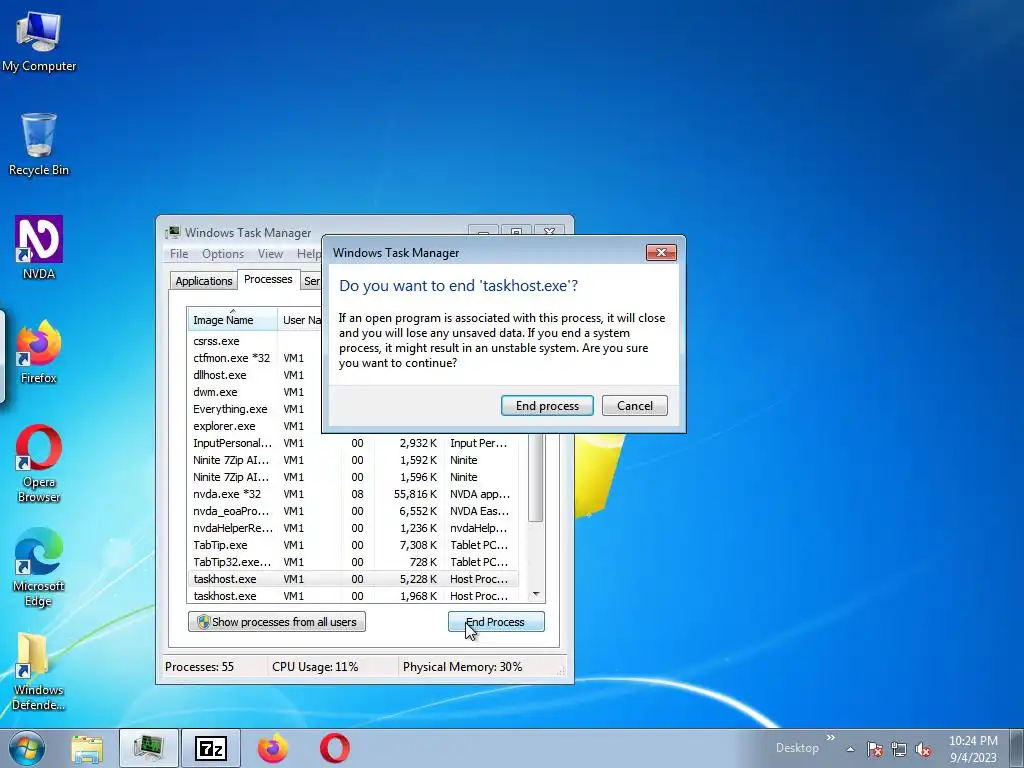Select ctfmon.exe *32 process row
The image size is (1024, 768).
(x=255, y=358)
